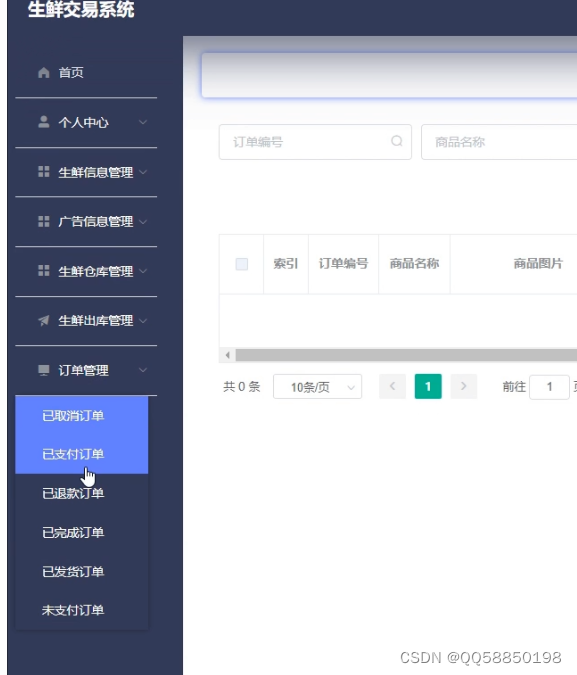Click the home icon beside 首页
The width and height of the screenshot is (577, 675).
[x=43, y=73]
